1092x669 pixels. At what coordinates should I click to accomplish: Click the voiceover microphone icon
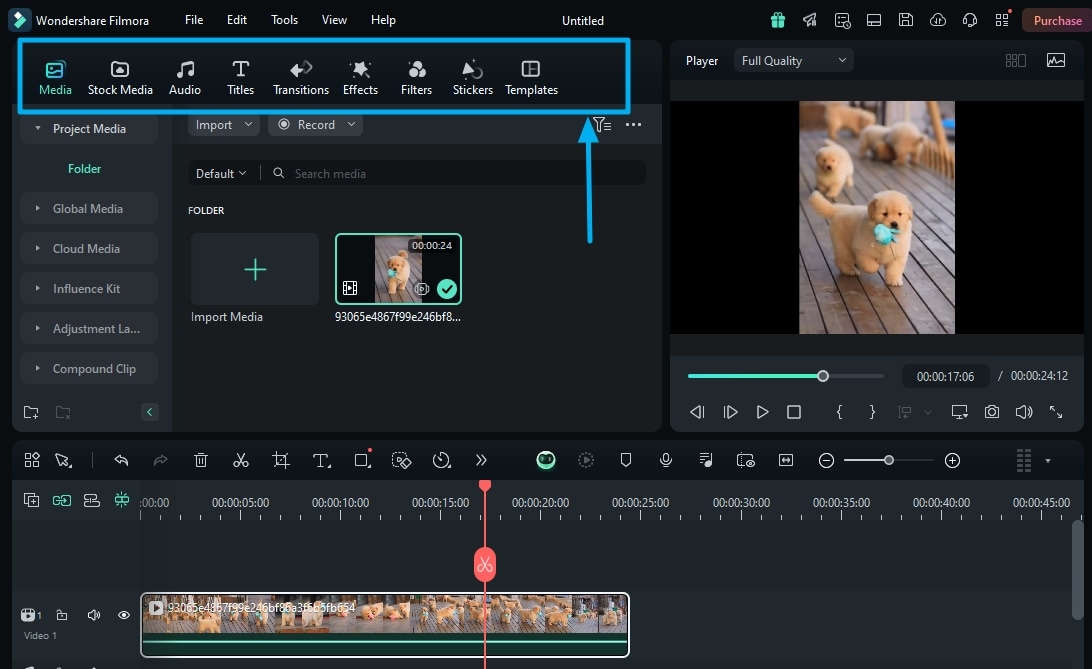click(665, 460)
